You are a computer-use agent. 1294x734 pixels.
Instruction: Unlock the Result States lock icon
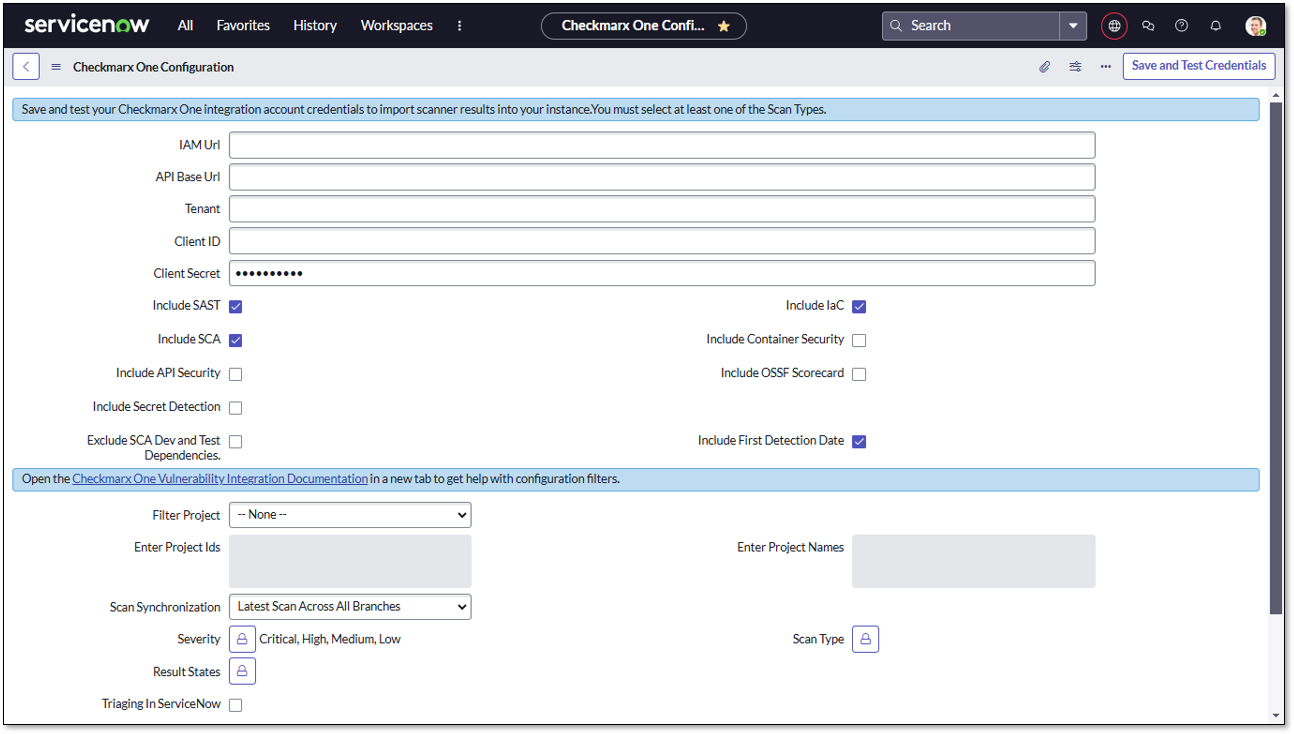(x=242, y=671)
